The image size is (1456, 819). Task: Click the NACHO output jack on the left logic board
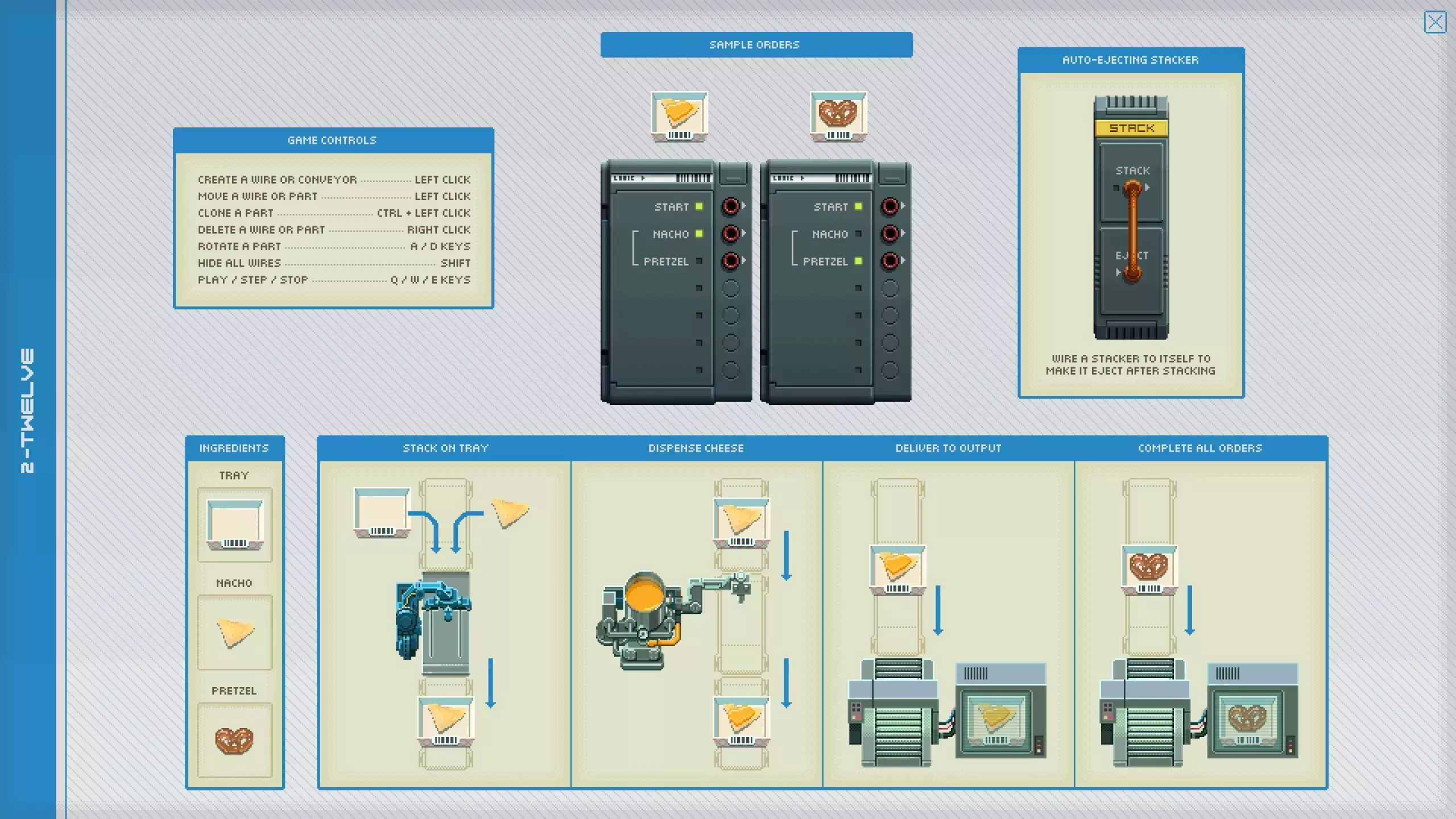(x=731, y=233)
